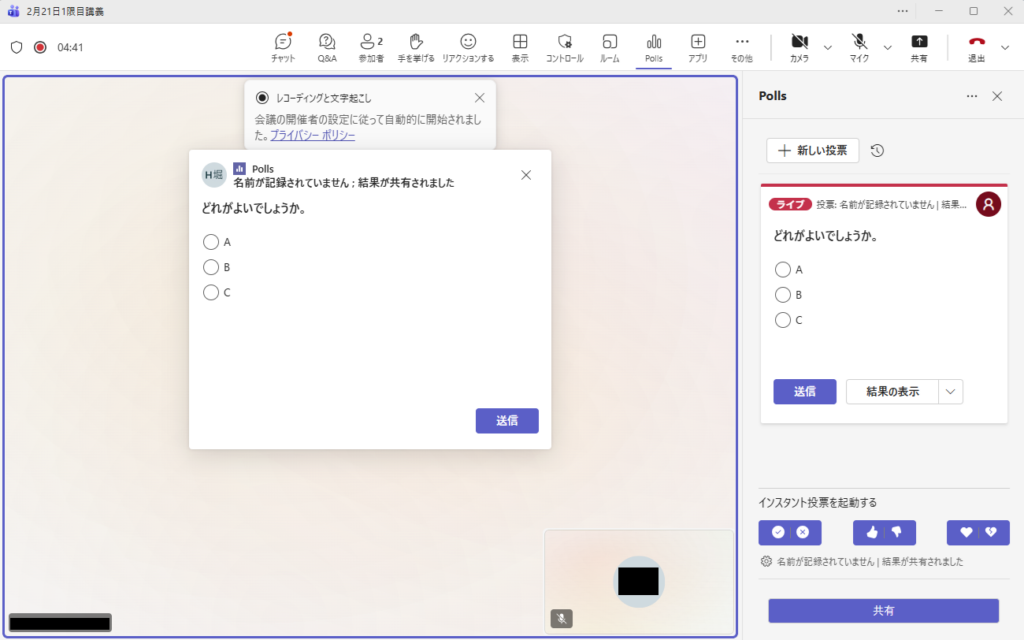The width and height of the screenshot is (1024, 640).
Task: Expand the 結果の表示 dropdown arrow
Action: (950, 392)
